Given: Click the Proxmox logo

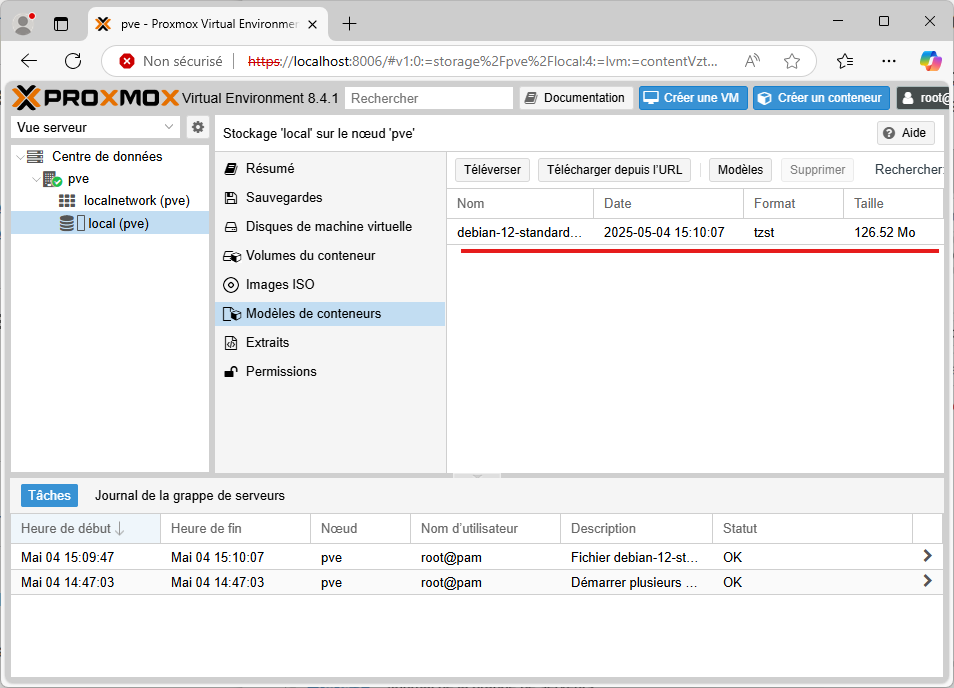Looking at the screenshot, I should (x=96, y=98).
